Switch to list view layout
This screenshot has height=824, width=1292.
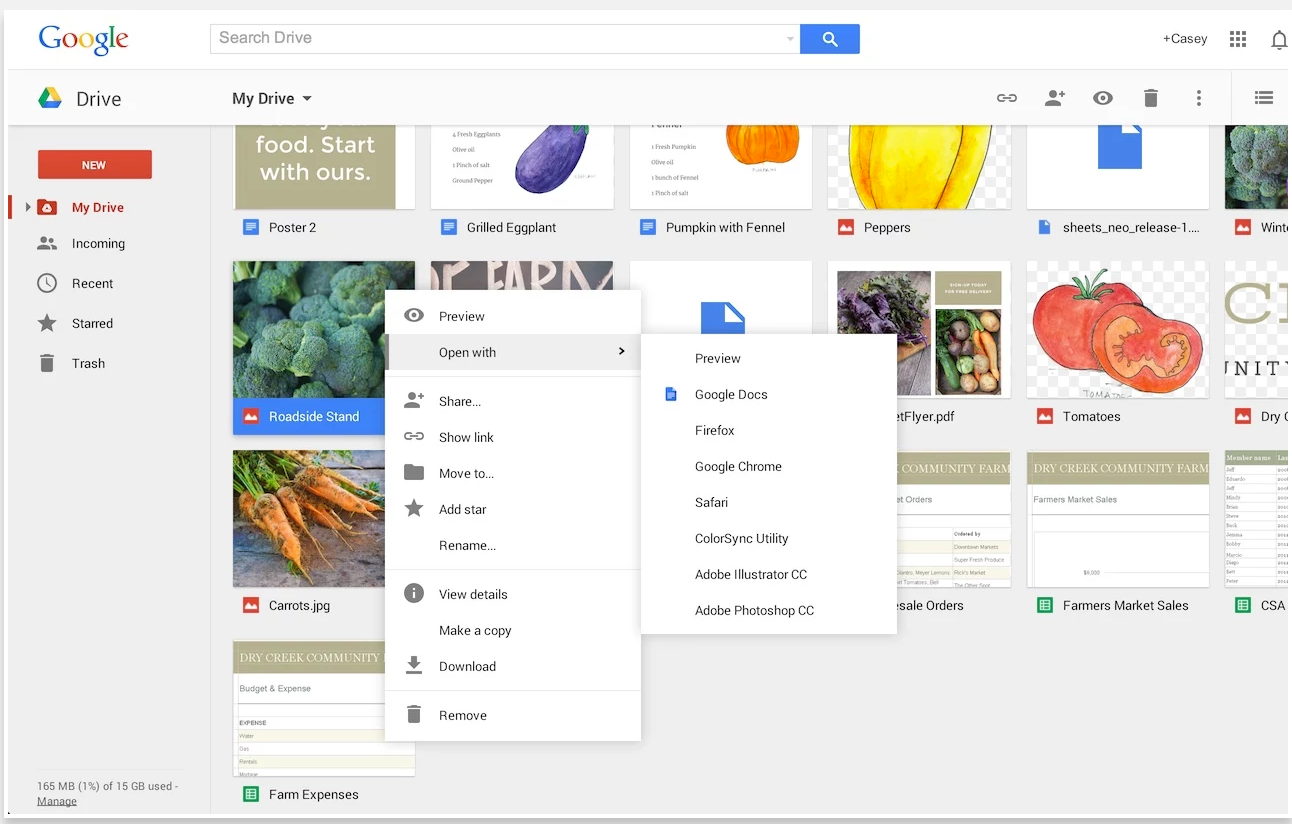[1264, 98]
